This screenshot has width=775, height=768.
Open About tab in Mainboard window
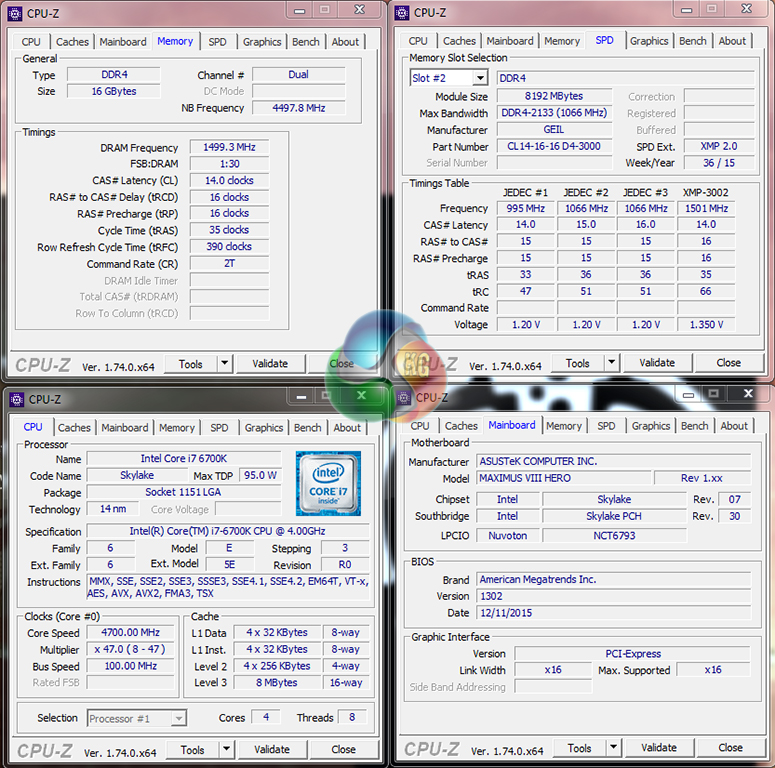[x=734, y=426]
